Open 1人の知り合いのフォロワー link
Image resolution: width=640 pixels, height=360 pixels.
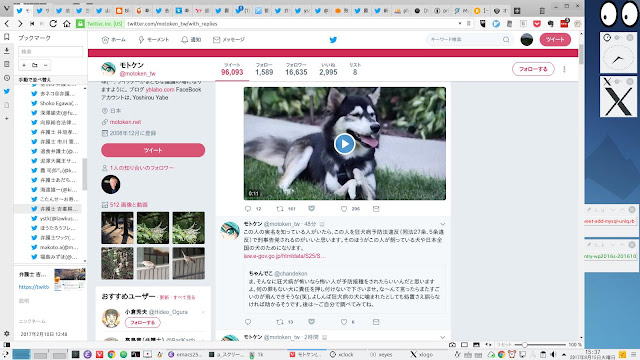[141, 168]
